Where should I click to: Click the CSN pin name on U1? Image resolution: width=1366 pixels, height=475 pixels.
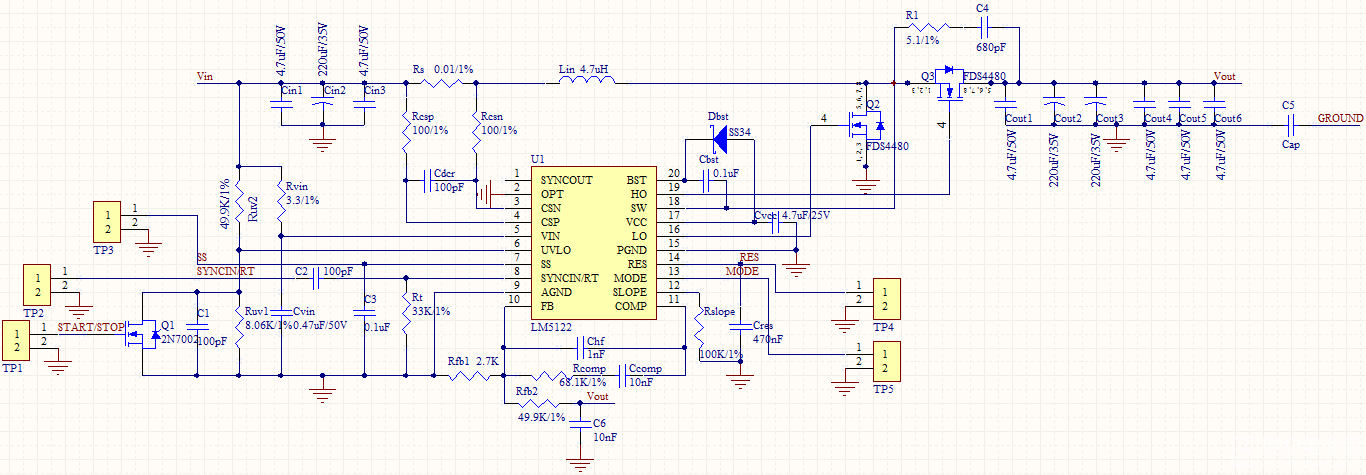click(x=552, y=208)
